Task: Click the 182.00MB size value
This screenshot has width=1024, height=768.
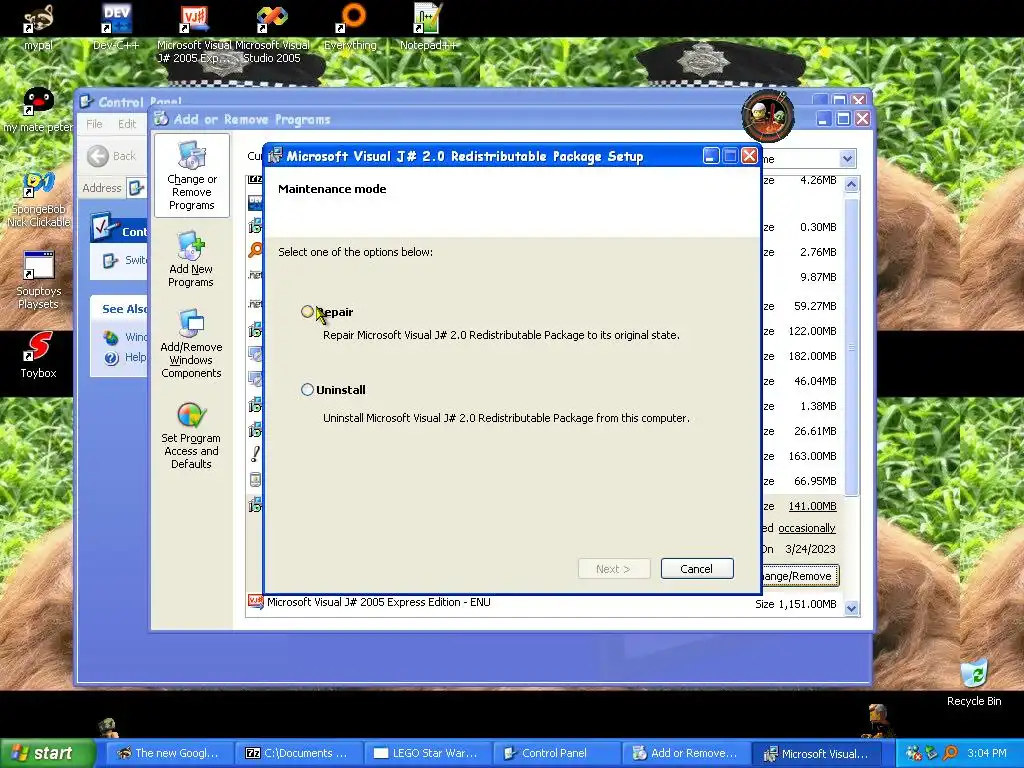Action: click(812, 356)
